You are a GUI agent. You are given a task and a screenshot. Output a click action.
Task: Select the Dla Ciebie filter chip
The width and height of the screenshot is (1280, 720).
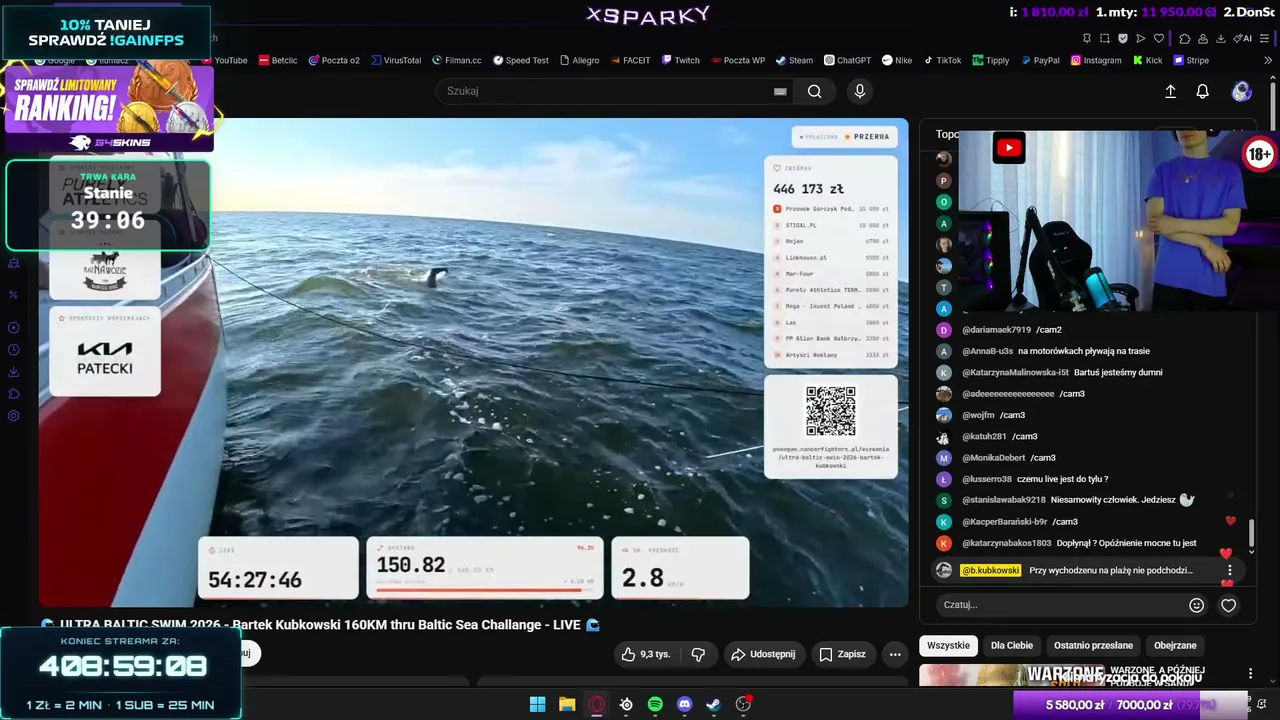[1012, 645]
